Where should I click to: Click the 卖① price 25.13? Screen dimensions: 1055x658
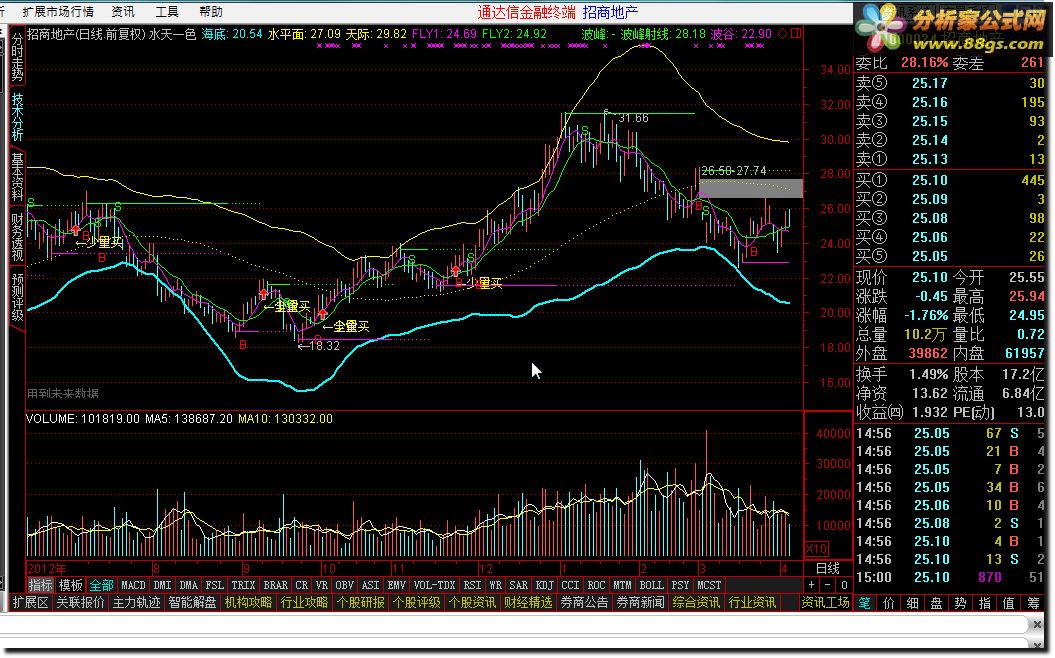[930, 159]
